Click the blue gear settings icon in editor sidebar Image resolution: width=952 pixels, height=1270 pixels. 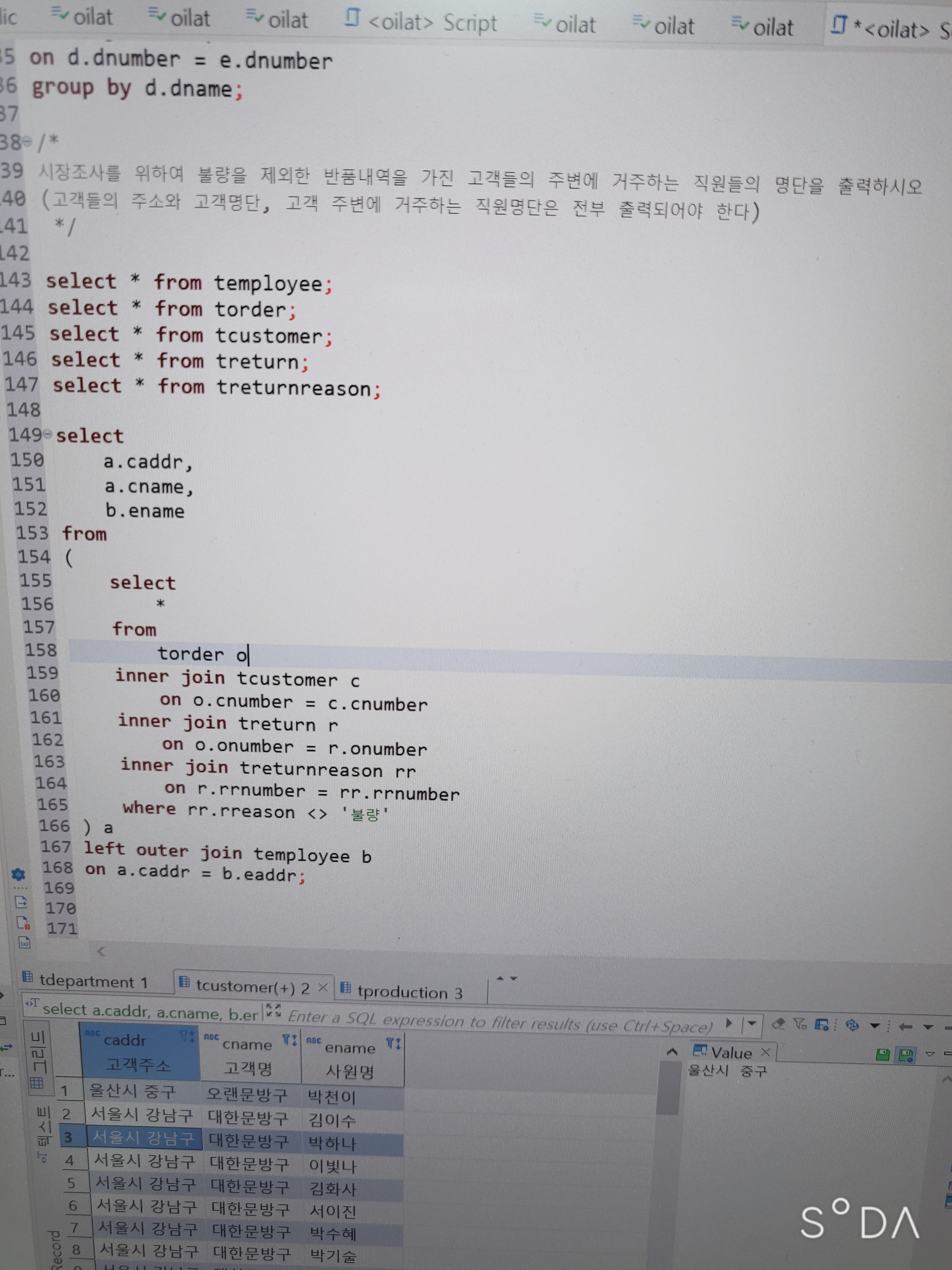pyautogui.click(x=18, y=874)
